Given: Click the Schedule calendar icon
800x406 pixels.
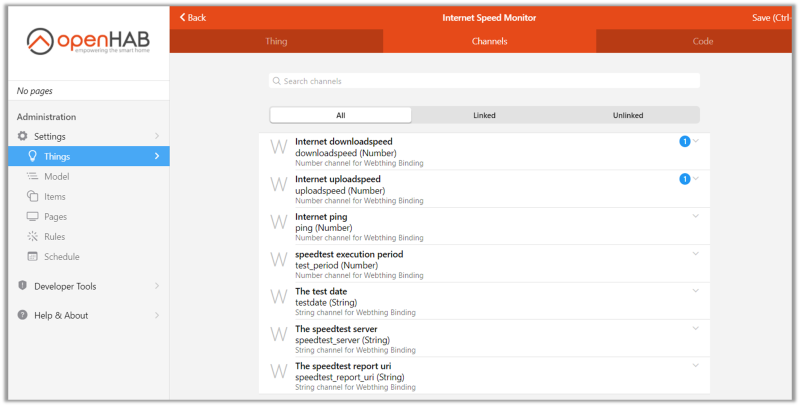Looking at the screenshot, I should 33,256.
